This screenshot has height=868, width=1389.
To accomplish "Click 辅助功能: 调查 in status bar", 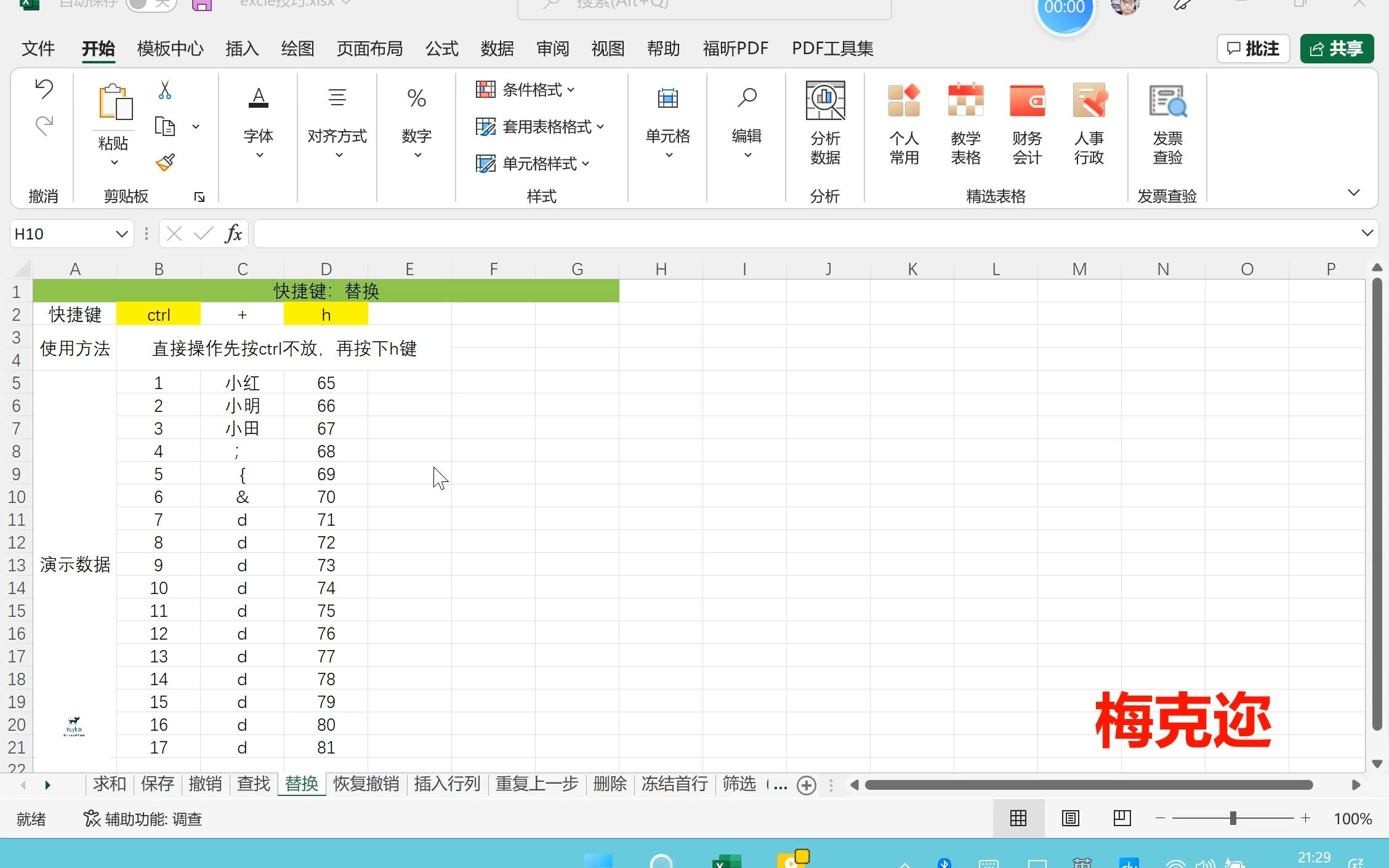I will pos(143,819).
